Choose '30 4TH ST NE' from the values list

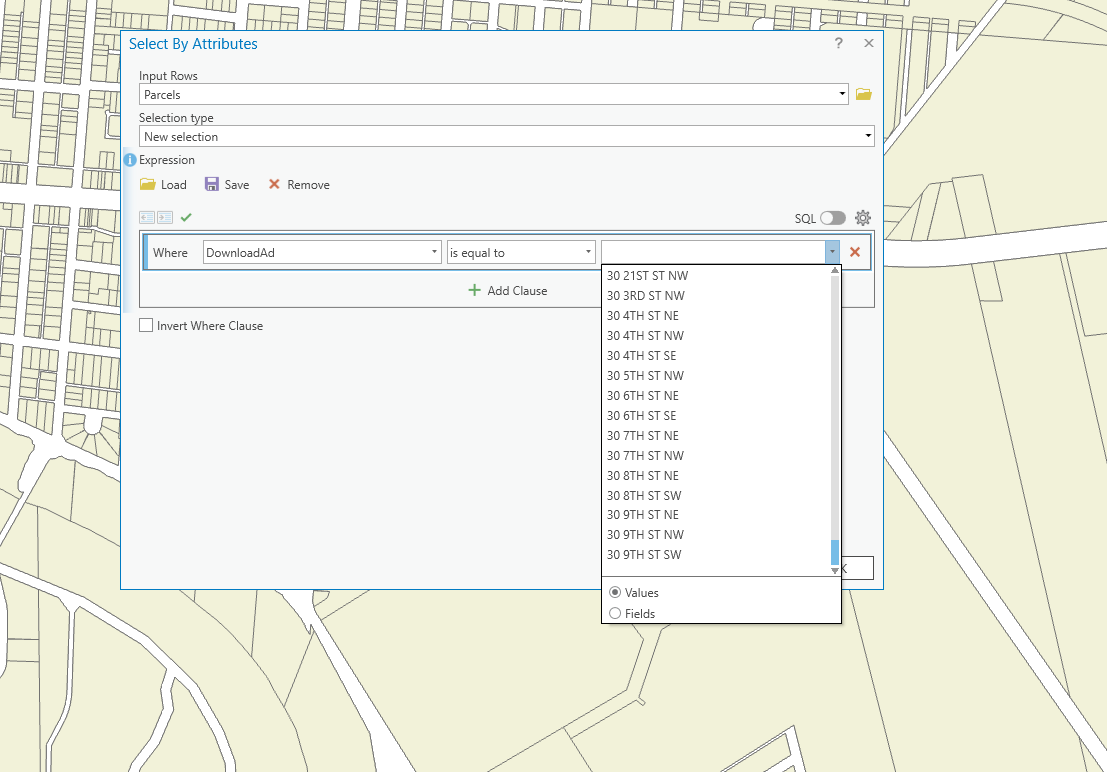(644, 315)
